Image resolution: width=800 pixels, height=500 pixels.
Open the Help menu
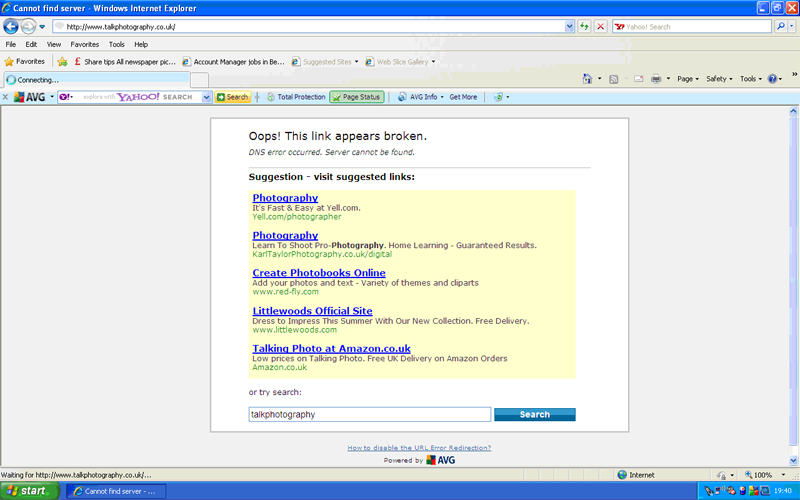pyautogui.click(x=141, y=44)
